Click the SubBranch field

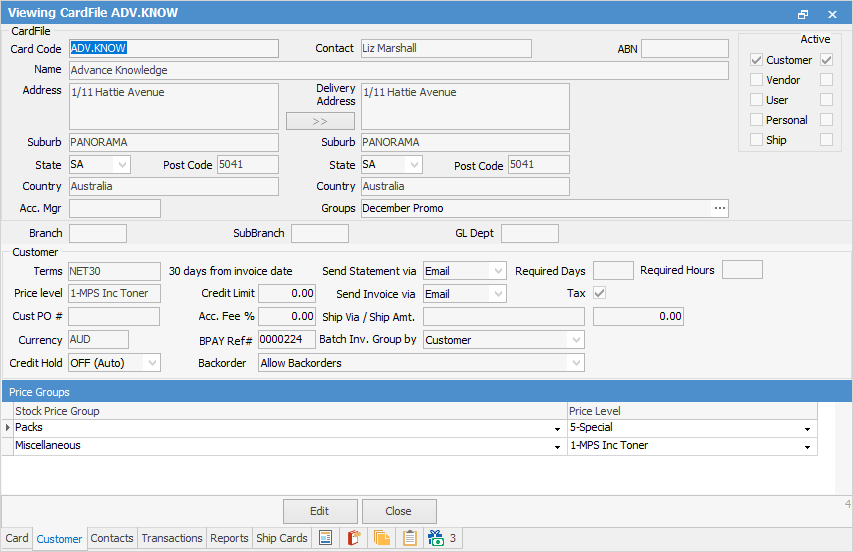tap(320, 233)
